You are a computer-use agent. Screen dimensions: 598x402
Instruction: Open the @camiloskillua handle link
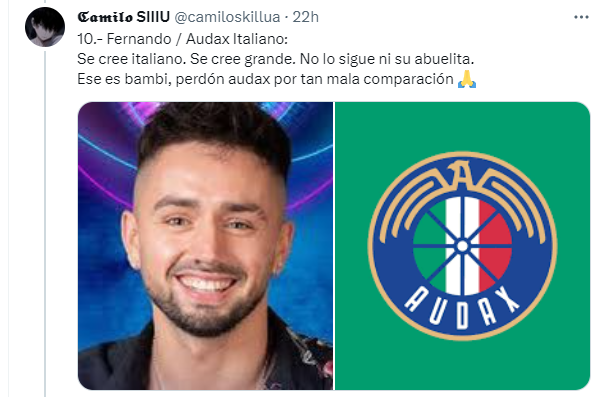coord(227,17)
